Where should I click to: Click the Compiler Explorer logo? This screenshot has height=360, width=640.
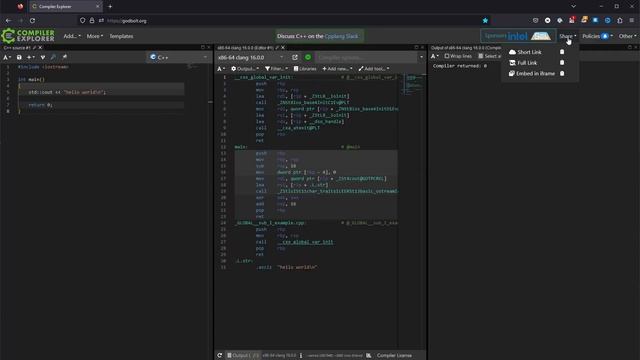28,36
